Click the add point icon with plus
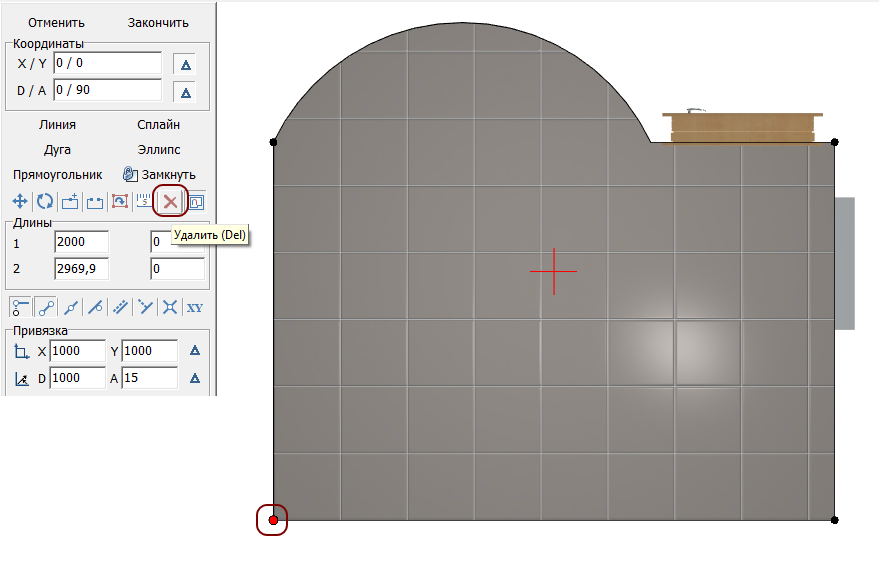879x561 pixels. 69,202
